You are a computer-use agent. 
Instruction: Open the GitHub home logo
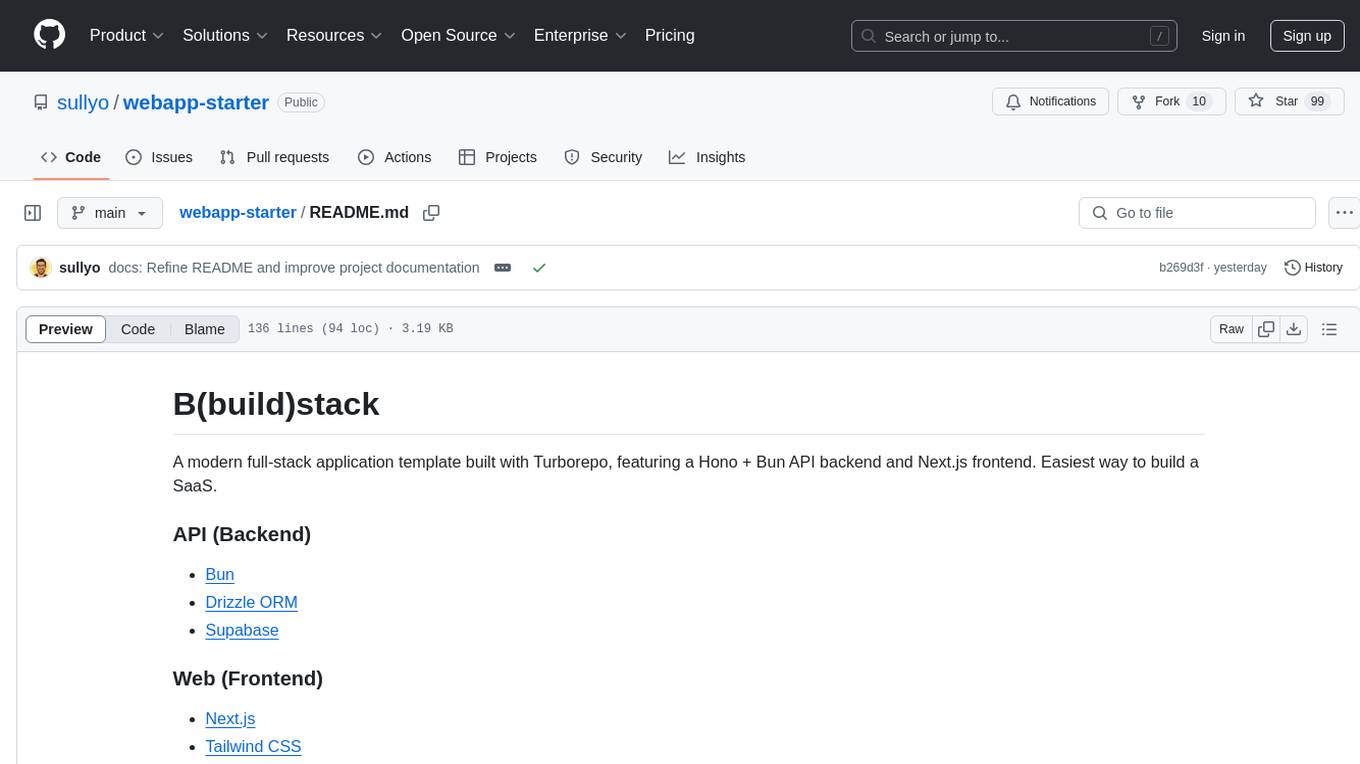point(49,35)
